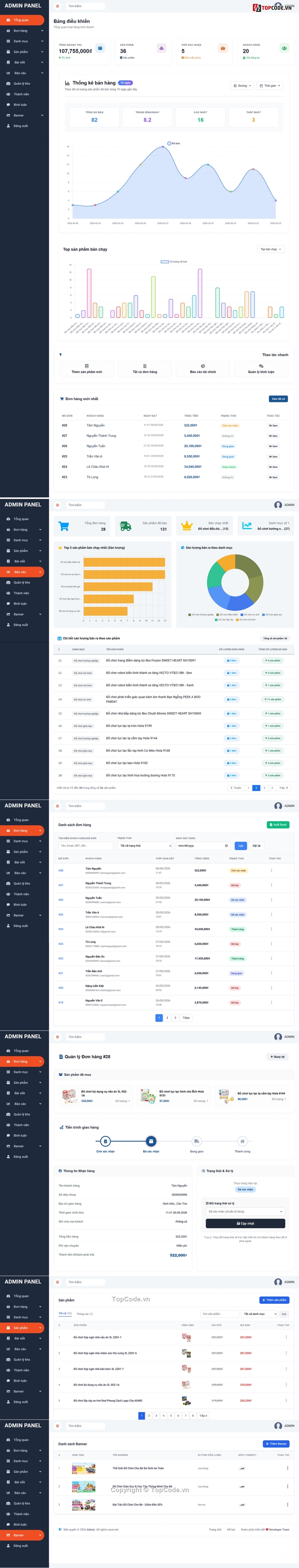Open the Tất cả danh mục dropdown on products page

click(x=259, y=1314)
